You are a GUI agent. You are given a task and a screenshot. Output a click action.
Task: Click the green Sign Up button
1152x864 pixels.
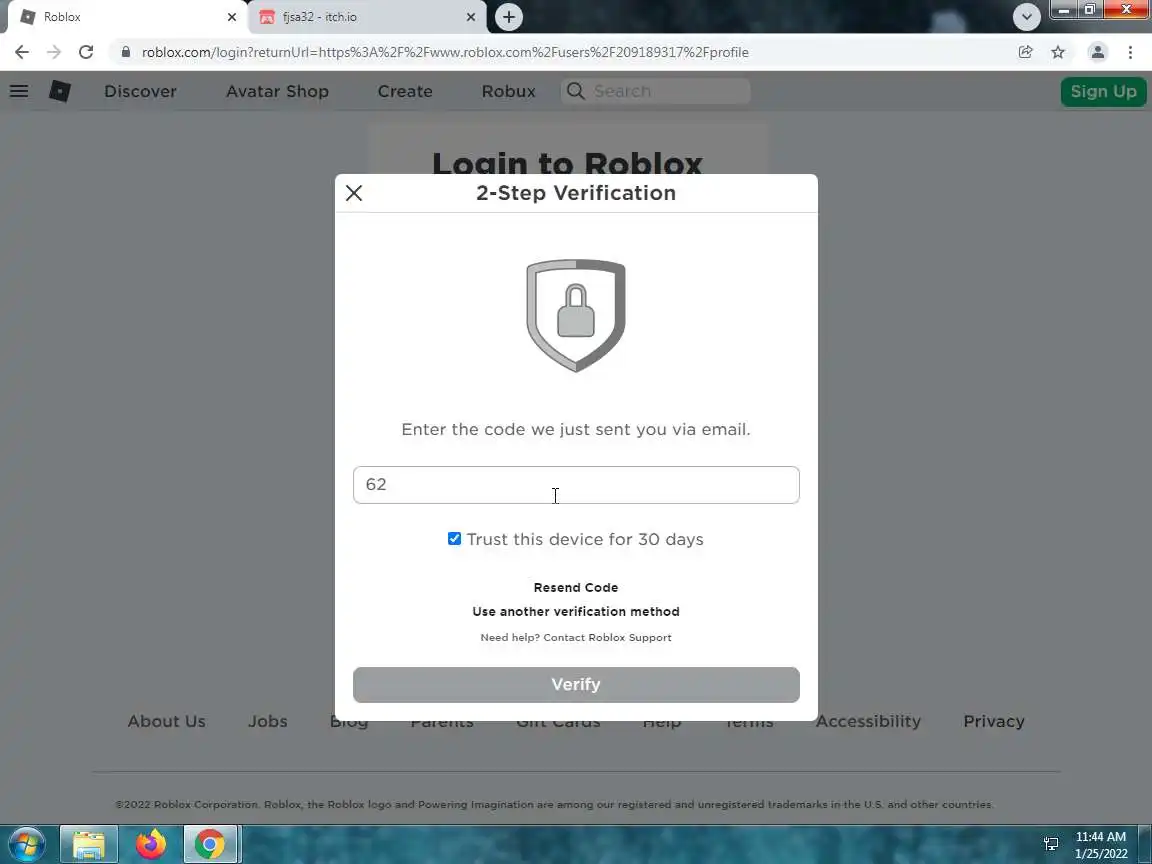[x=1103, y=91]
